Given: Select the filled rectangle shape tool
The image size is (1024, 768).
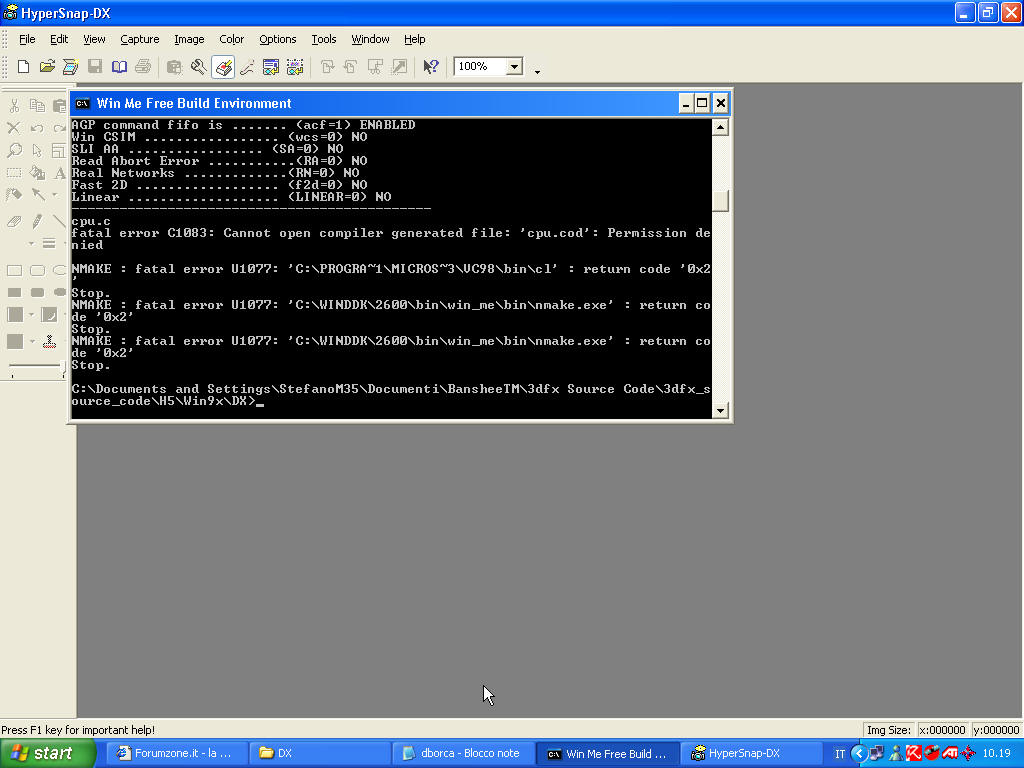Looking at the screenshot, I should [x=14, y=293].
